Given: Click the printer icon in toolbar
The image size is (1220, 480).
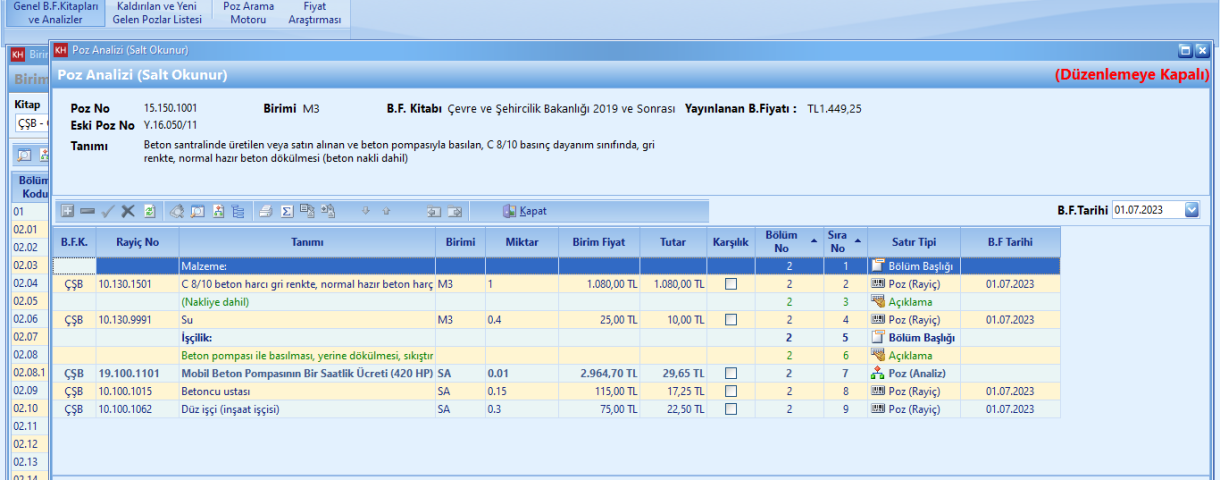Looking at the screenshot, I should pyautogui.click(x=265, y=211).
